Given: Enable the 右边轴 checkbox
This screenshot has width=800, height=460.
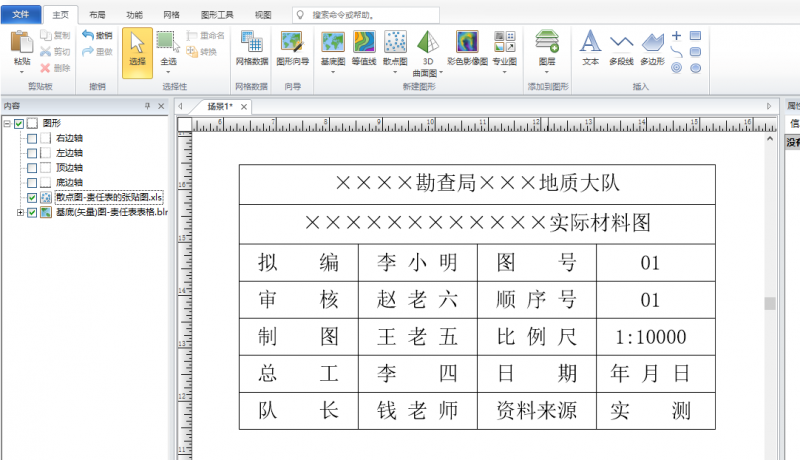Looking at the screenshot, I should pyautogui.click(x=32, y=138).
